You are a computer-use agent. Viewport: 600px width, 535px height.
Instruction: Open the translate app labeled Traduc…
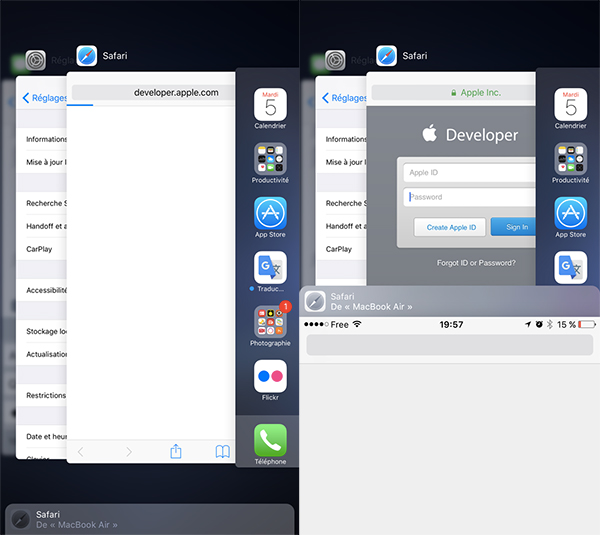click(270, 268)
